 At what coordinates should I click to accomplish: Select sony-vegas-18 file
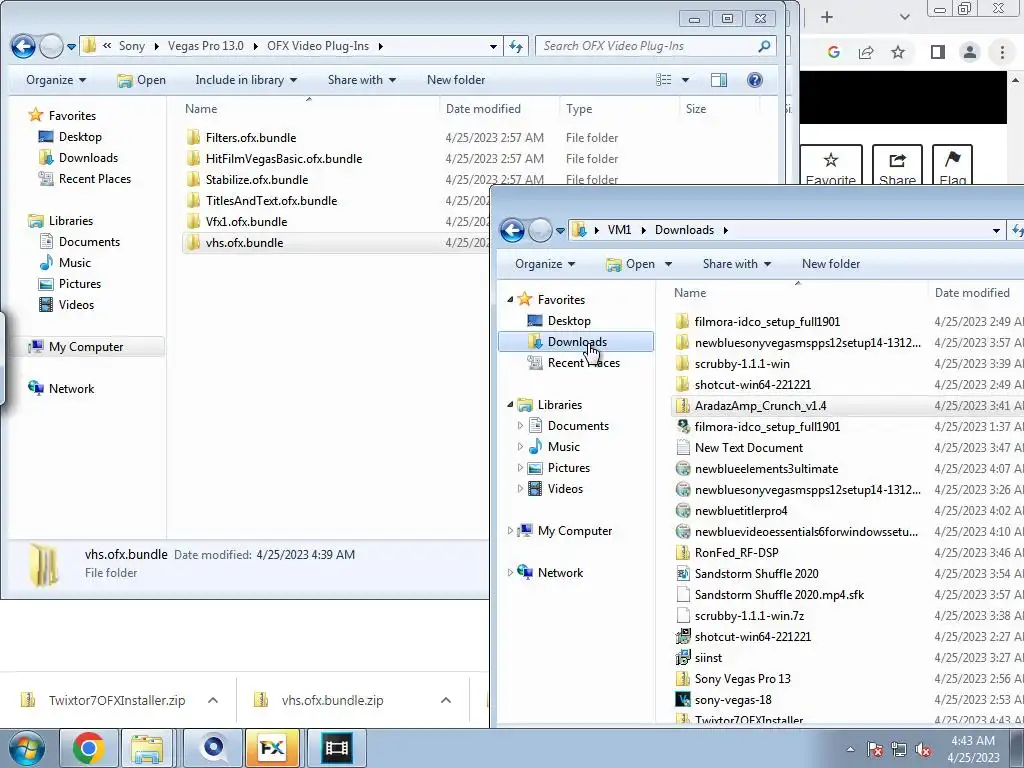pyautogui.click(x=733, y=699)
